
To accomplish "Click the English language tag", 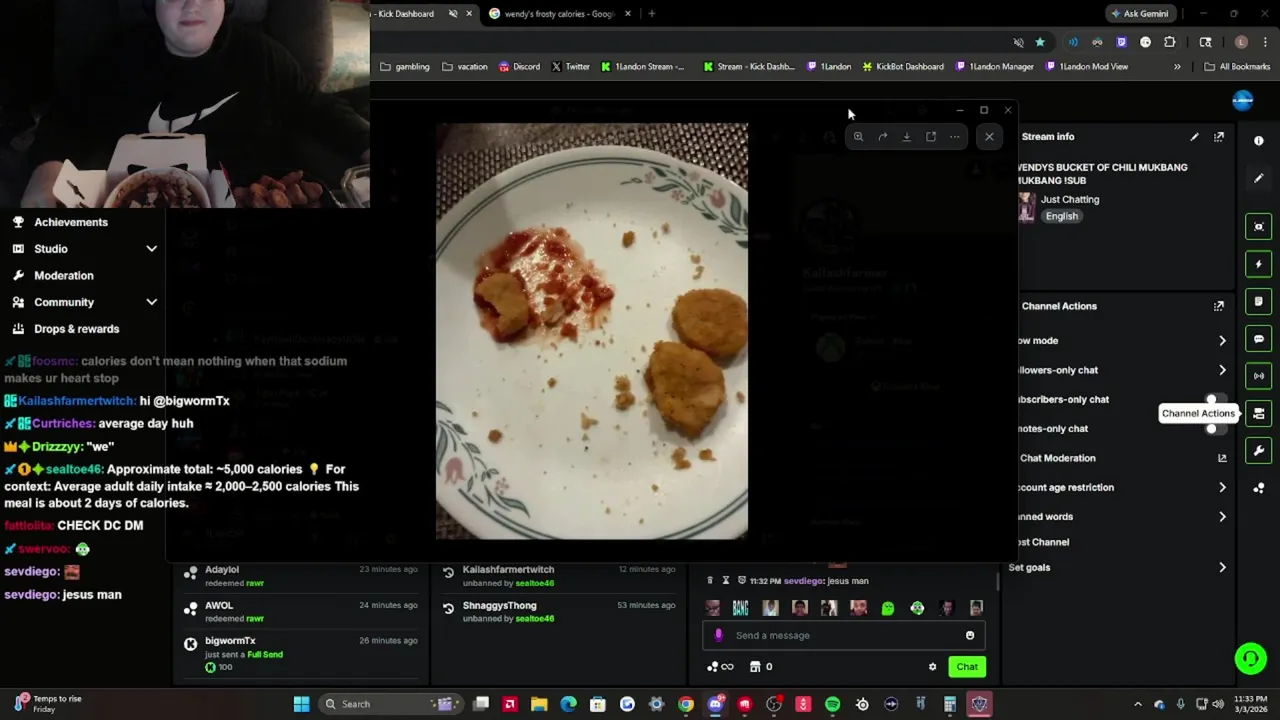I will coord(1062,217).
